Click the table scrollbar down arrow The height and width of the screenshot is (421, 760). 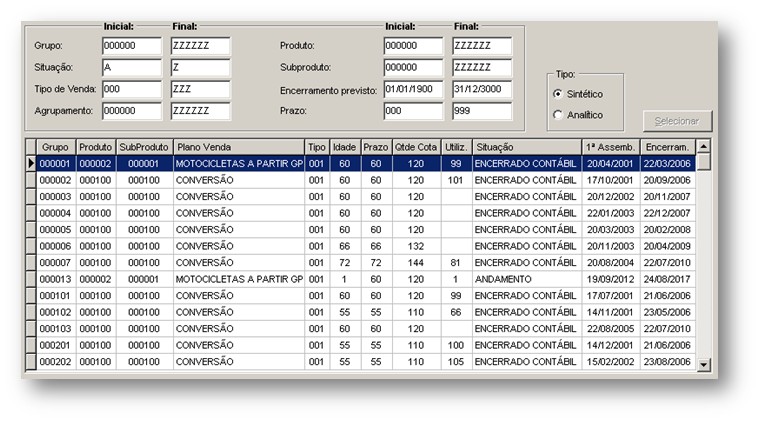tap(703, 365)
